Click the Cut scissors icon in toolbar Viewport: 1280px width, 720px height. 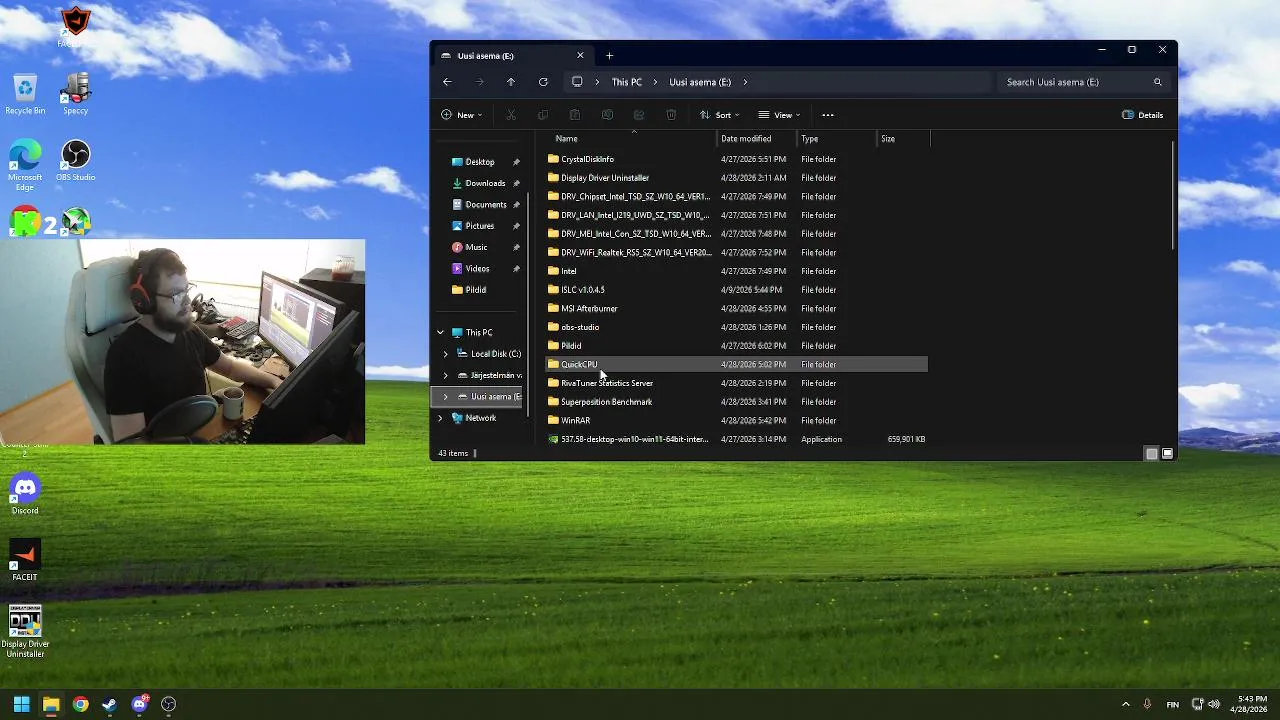click(511, 115)
